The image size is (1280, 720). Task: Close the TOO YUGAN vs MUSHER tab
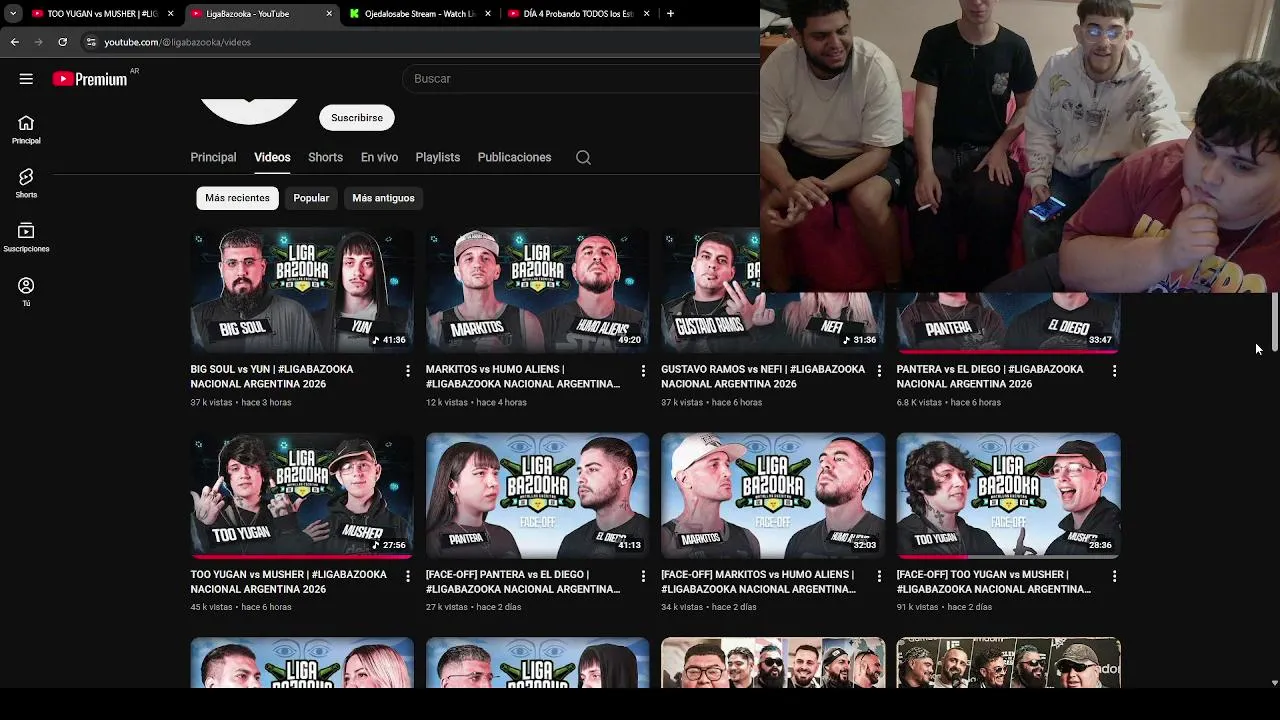point(170,14)
